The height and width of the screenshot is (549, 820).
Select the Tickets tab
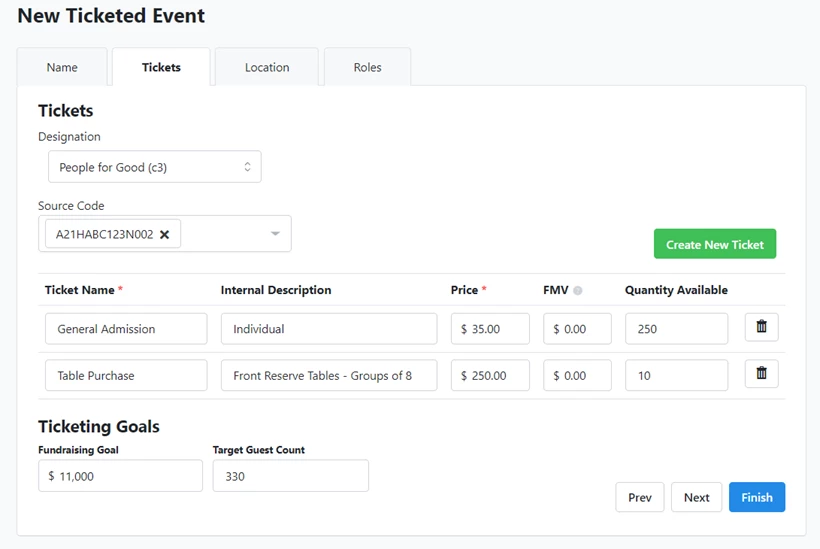[x=161, y=67]
